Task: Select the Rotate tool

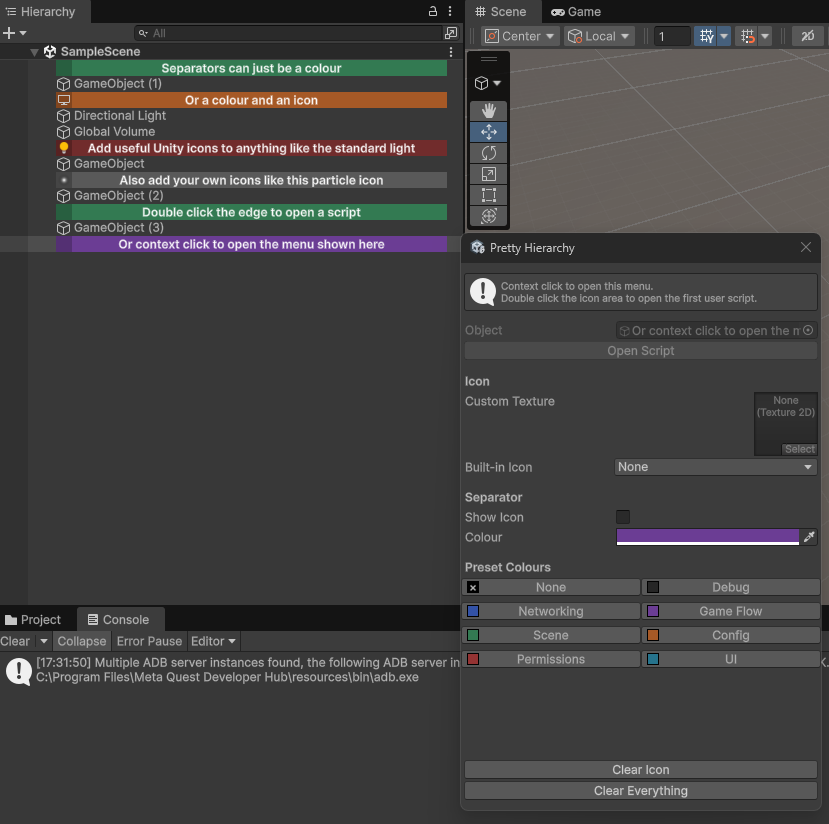Action: pyautogui.click(x=489, y=153)
